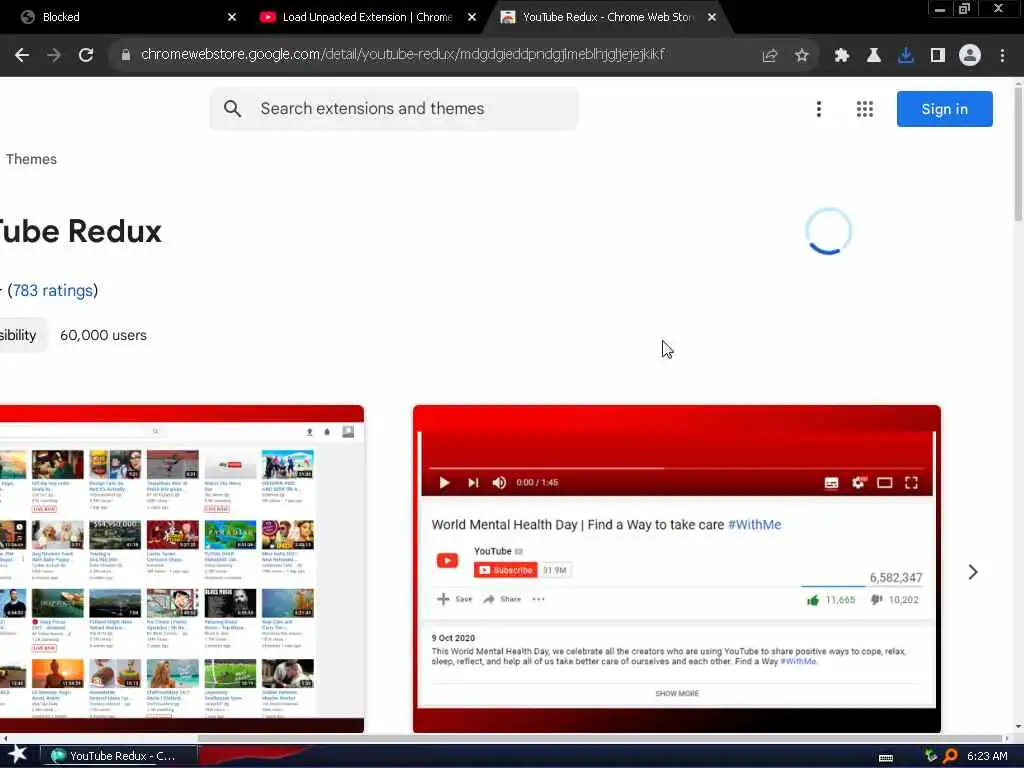Click the horizontal page scrollbar
The image size is (1024, 768).
point(600,739)
